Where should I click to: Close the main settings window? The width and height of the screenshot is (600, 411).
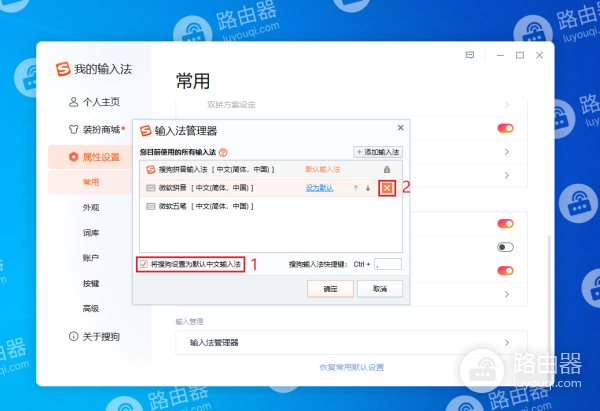540,55
